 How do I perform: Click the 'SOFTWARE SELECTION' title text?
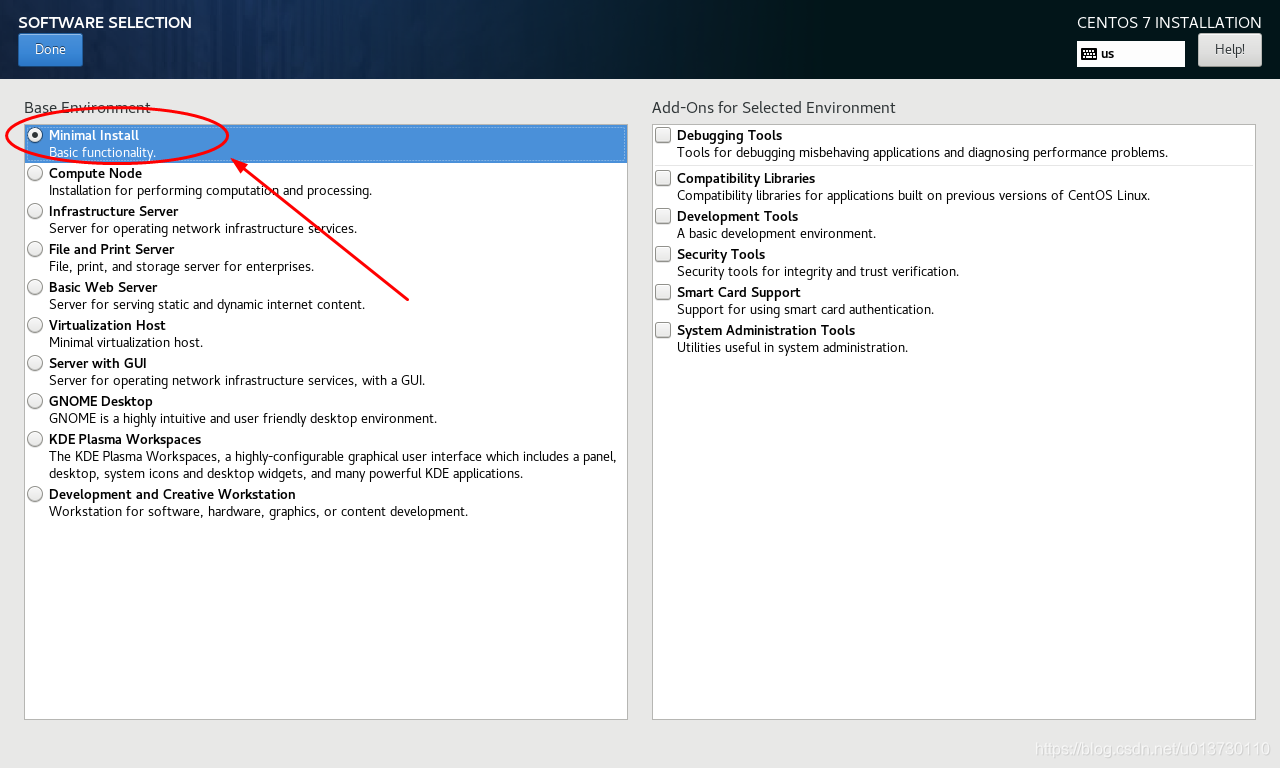105,22
